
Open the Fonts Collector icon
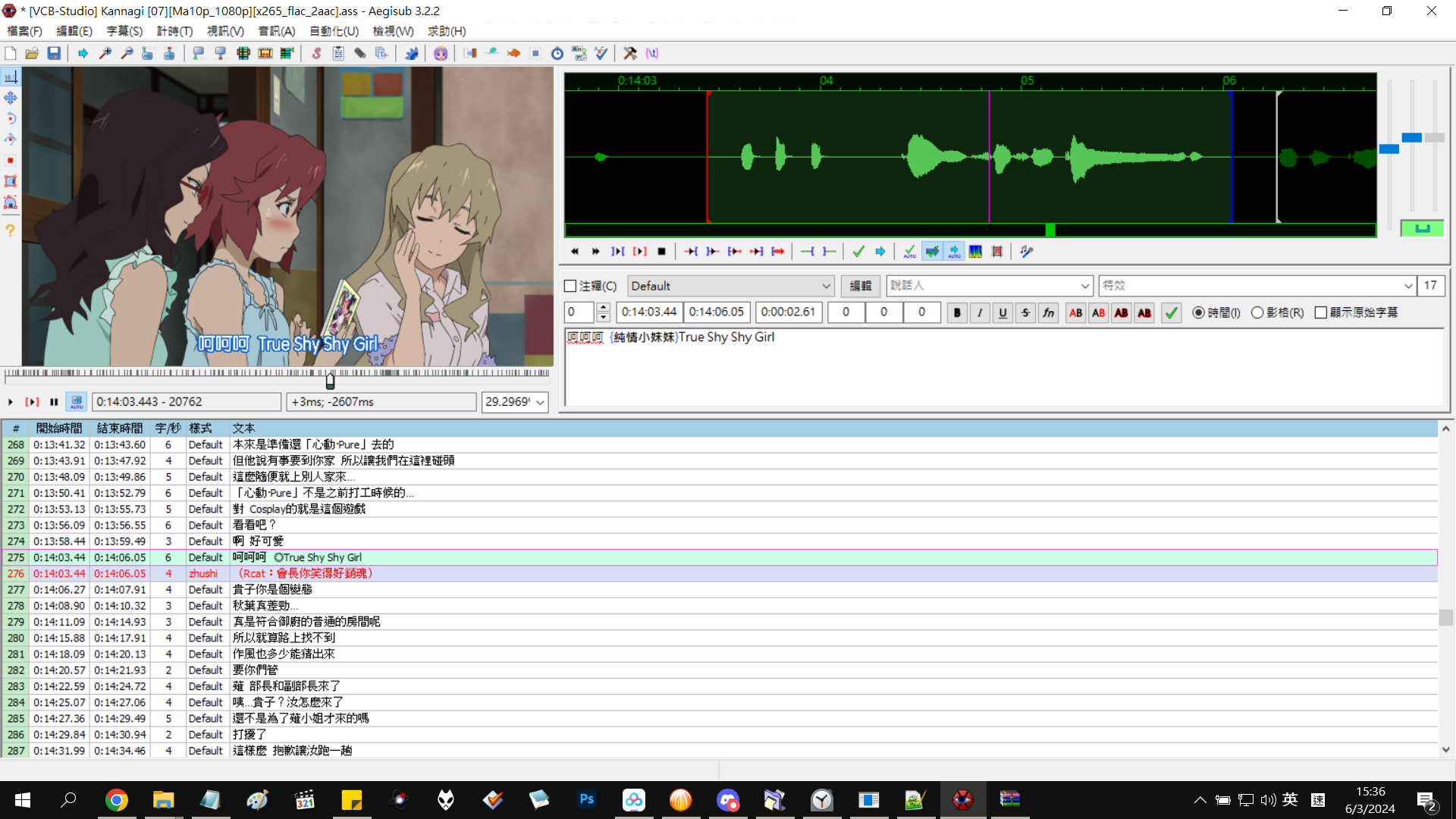tap(381, 53)
